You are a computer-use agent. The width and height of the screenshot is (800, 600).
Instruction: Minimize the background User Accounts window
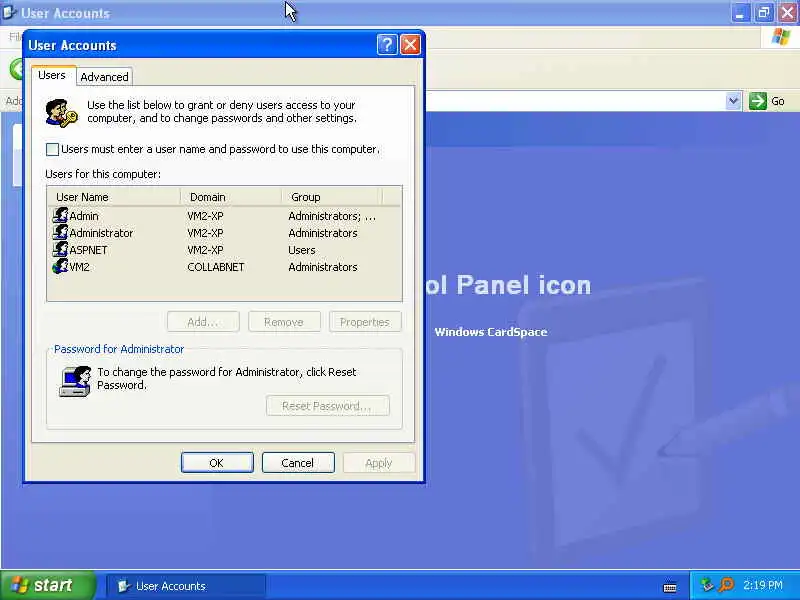[x=740, y=13]
